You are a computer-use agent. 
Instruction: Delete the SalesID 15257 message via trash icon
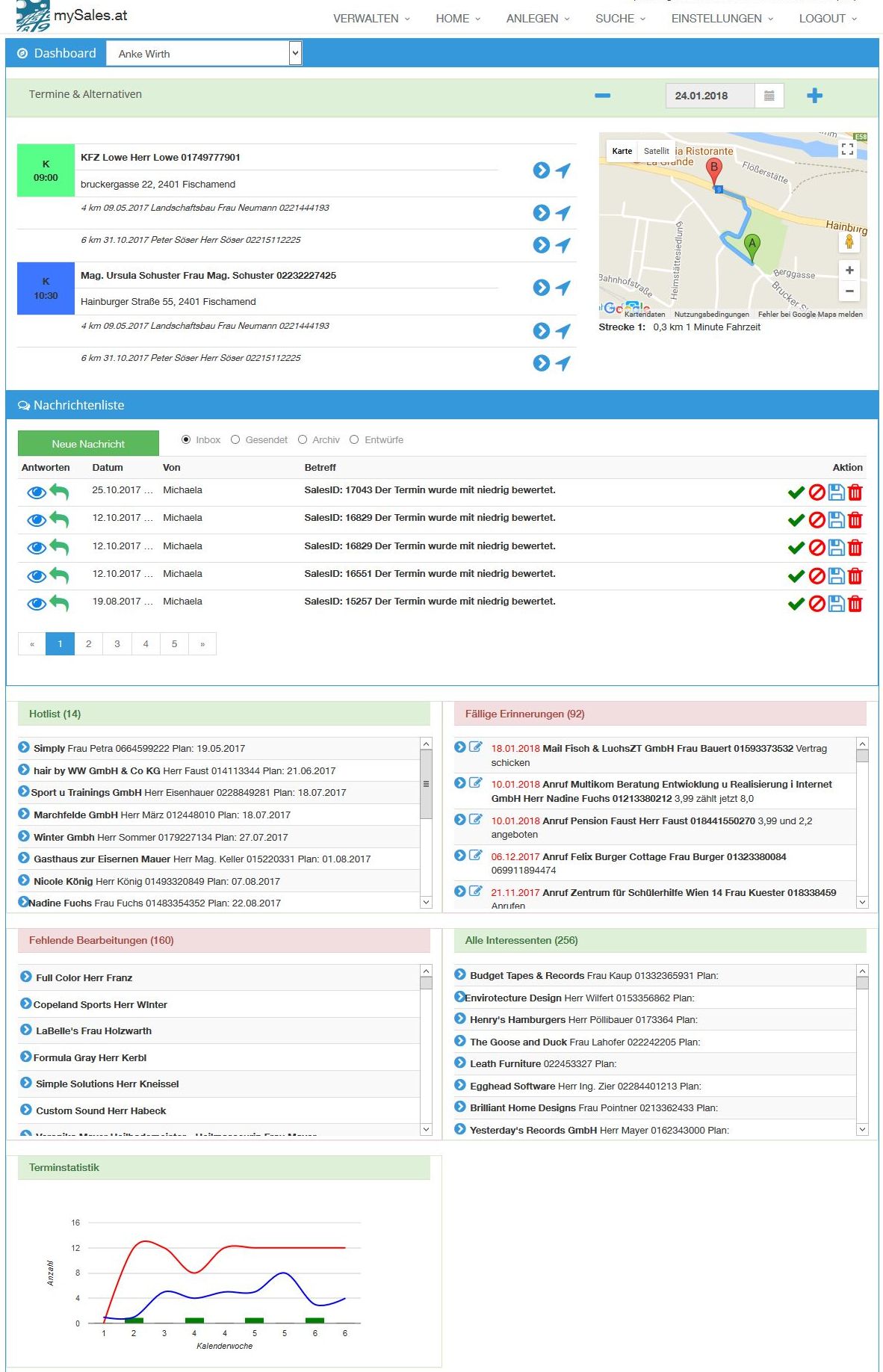click(855, 604)
